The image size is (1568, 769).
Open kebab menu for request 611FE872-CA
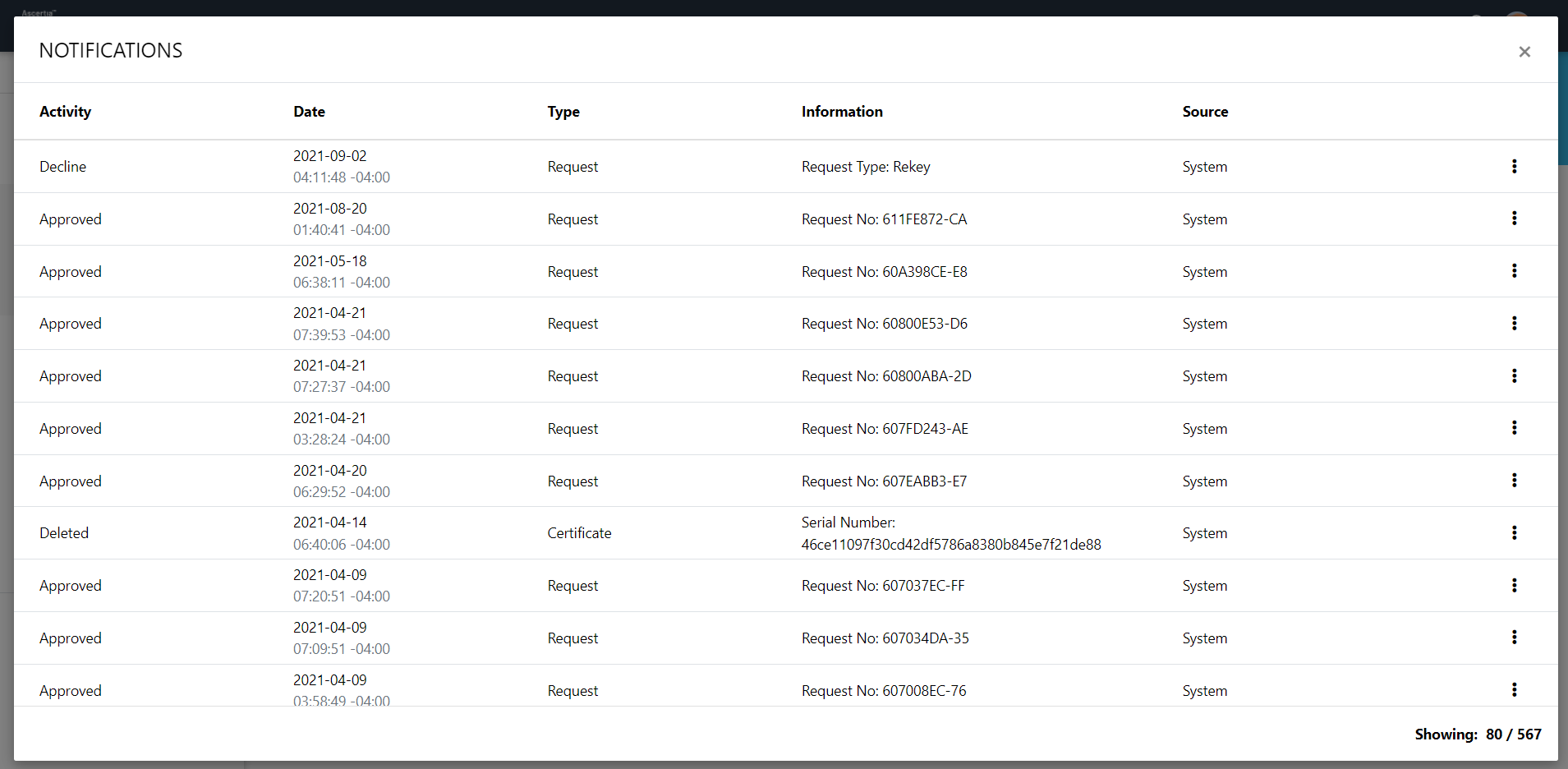[x=1514, y=219]
